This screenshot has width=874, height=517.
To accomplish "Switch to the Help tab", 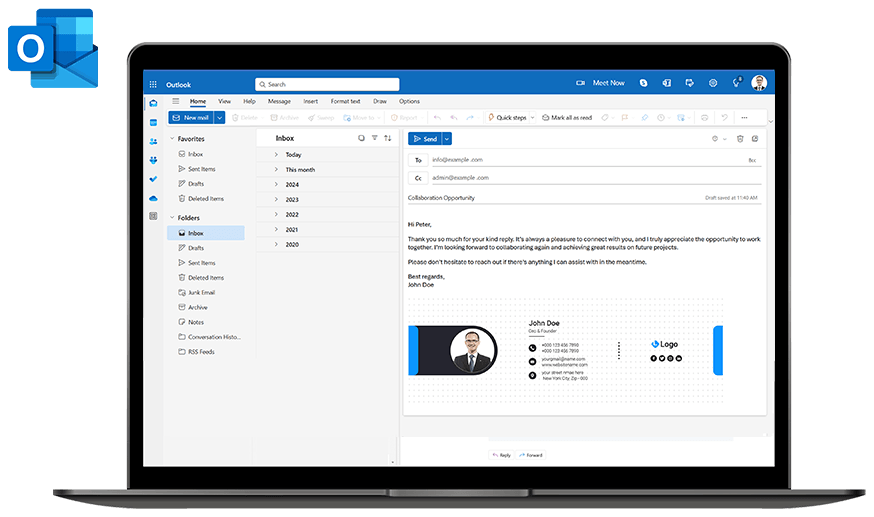I will pyautogui.click(x=249, y=101).
